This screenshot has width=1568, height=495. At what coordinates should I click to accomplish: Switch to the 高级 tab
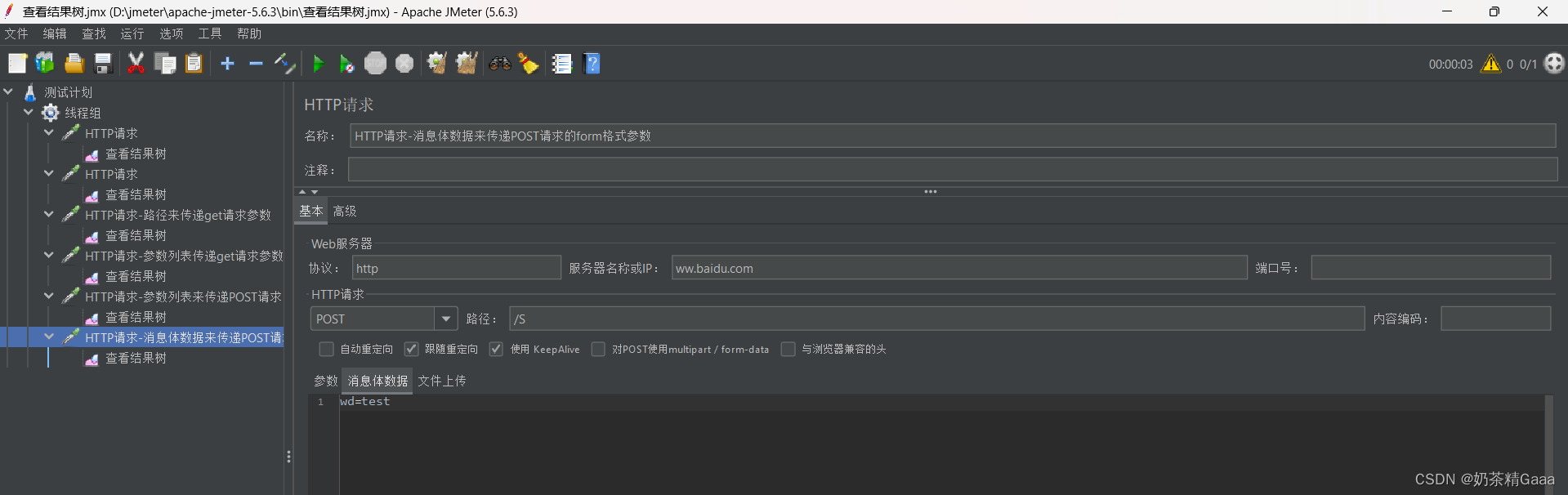tap(345, 211)
